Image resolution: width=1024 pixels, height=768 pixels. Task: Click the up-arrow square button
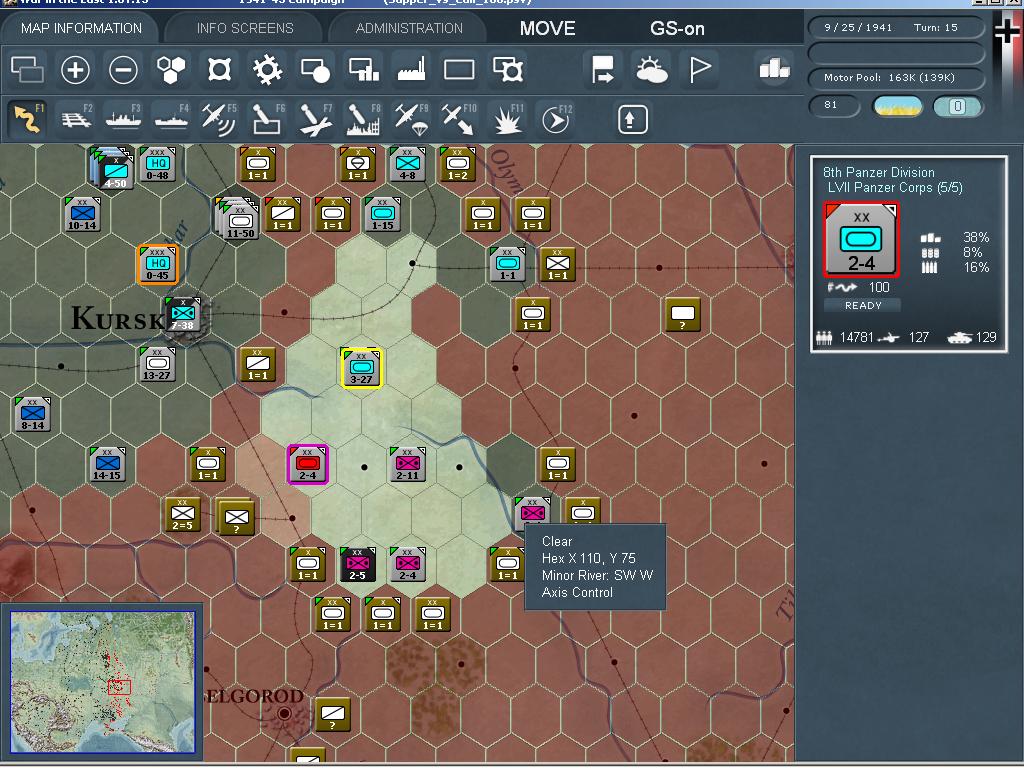[x=632, y=119]
